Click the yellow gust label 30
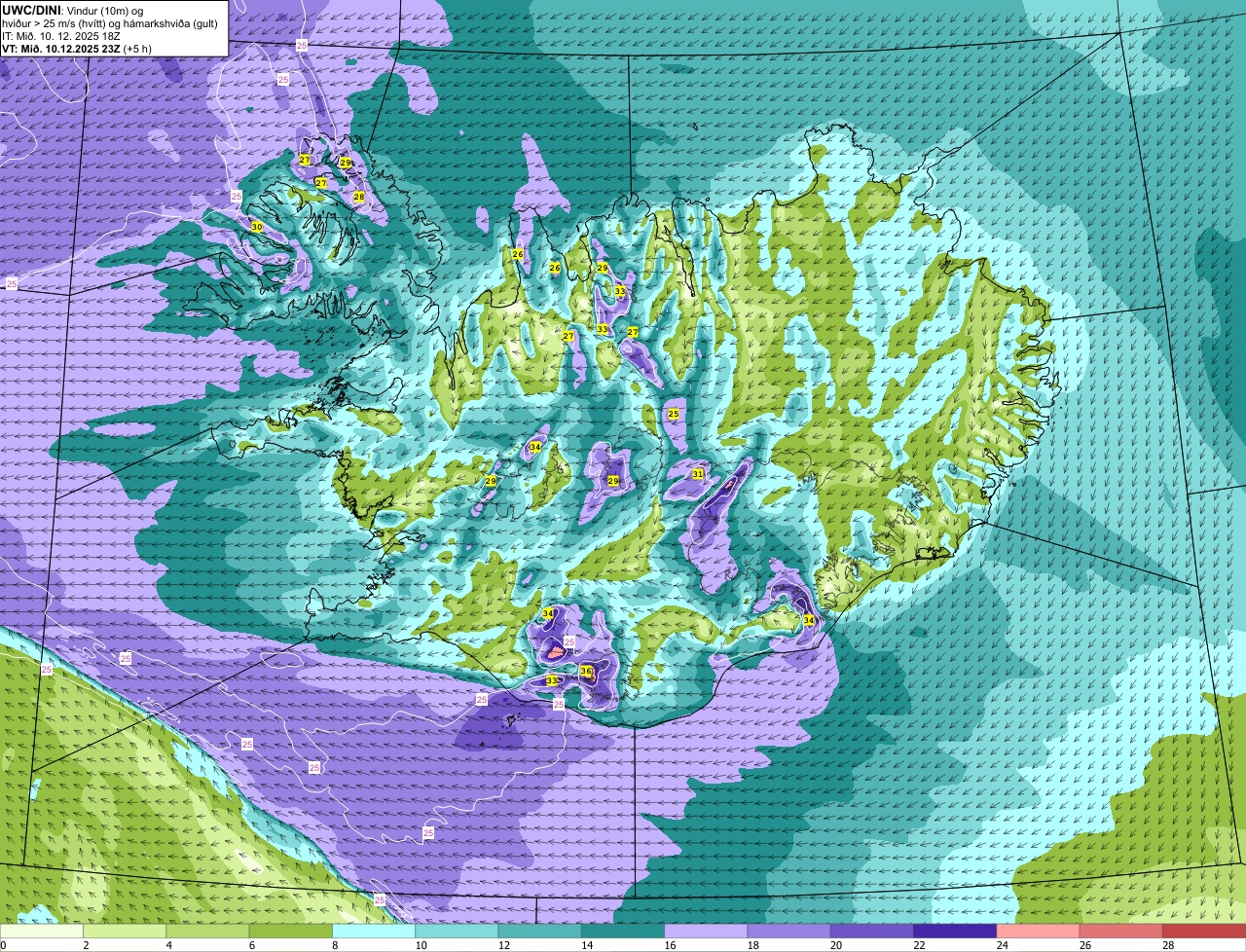The width and height of the screenshot is (1246, 952). pyautogui.click(x=257, y=227)
